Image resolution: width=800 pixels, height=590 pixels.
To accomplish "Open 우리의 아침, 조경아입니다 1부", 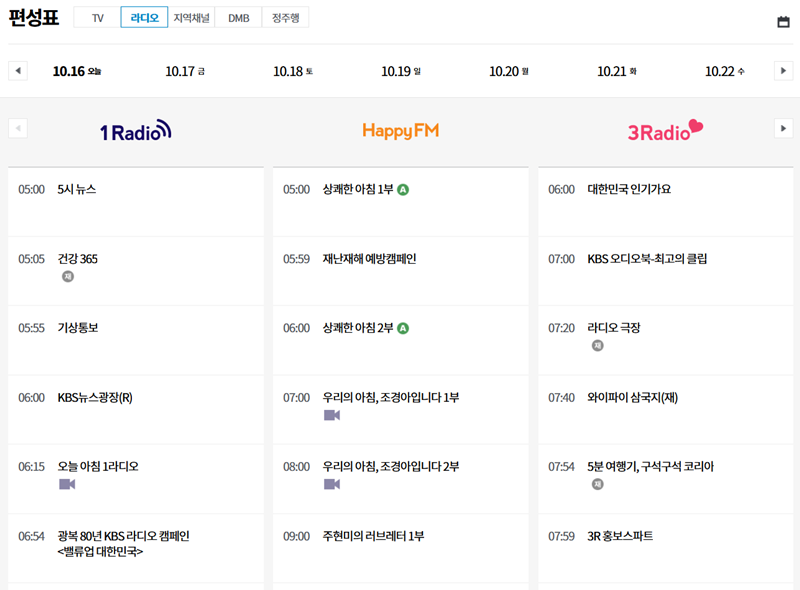I will coord(391,397).
